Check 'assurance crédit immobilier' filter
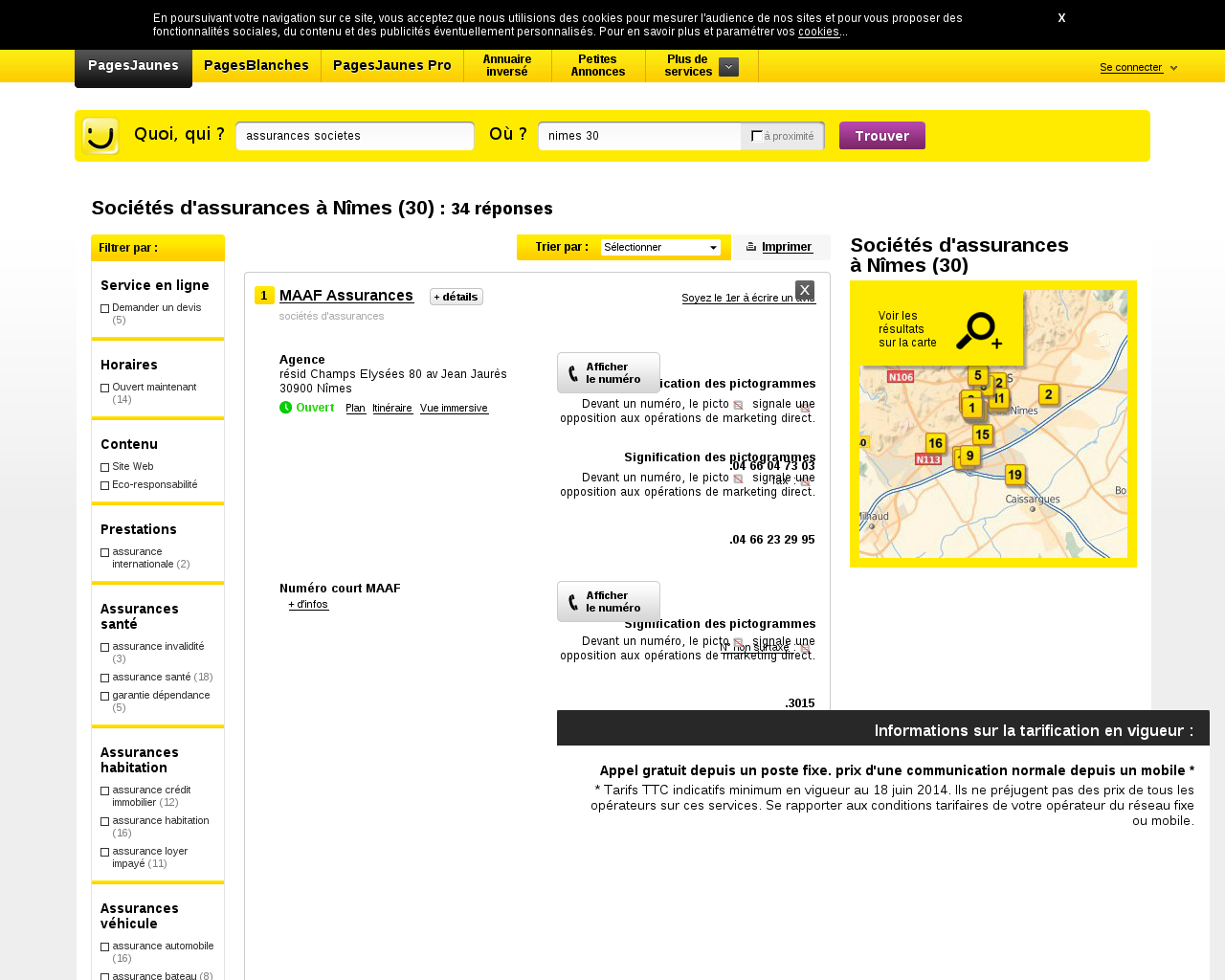The height and width of the screenshot is (980, 1225). tap(105, 791)
